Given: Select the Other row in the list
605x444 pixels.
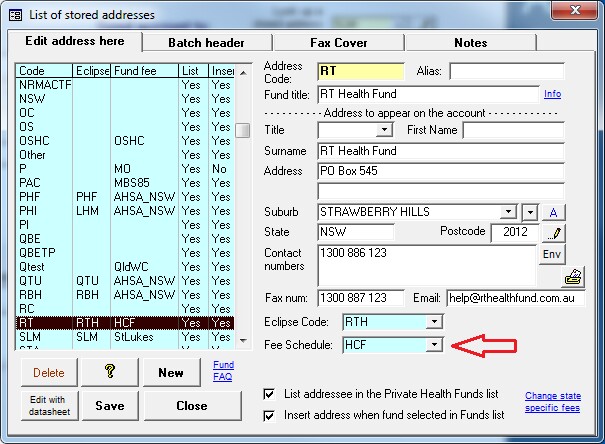Looking at the screenshot, I should point(125,155).
